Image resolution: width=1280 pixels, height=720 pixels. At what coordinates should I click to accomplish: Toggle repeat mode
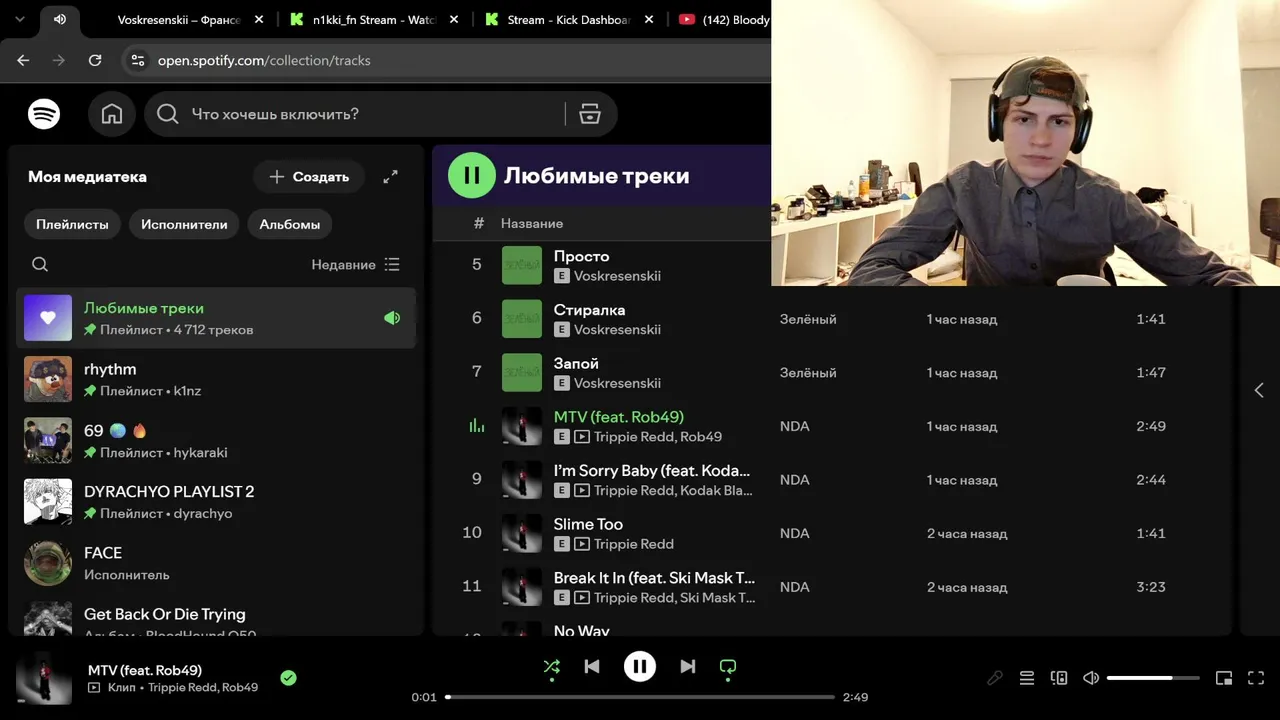(728, 667)
